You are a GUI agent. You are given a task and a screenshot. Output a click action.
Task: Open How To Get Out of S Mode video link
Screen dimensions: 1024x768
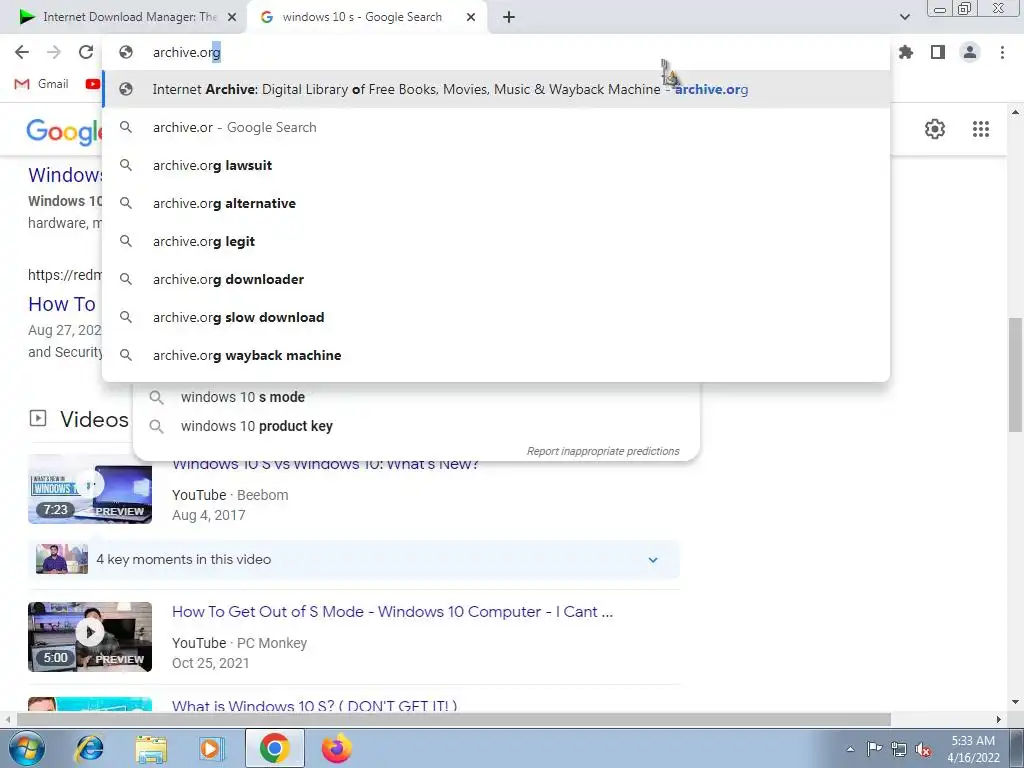pos(392,612)
